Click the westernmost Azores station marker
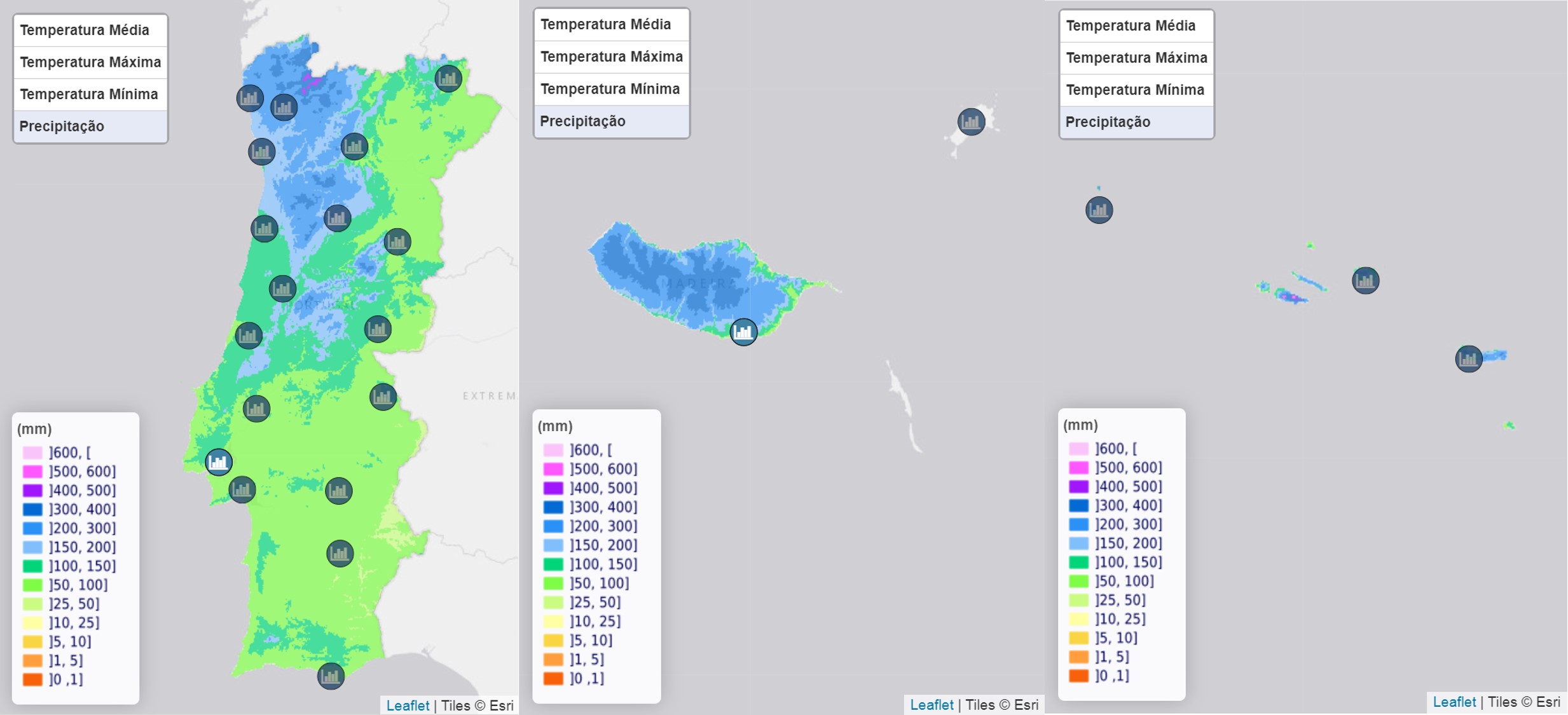1568x715 pixels. pyautogui.click(x=1099, y=210)
